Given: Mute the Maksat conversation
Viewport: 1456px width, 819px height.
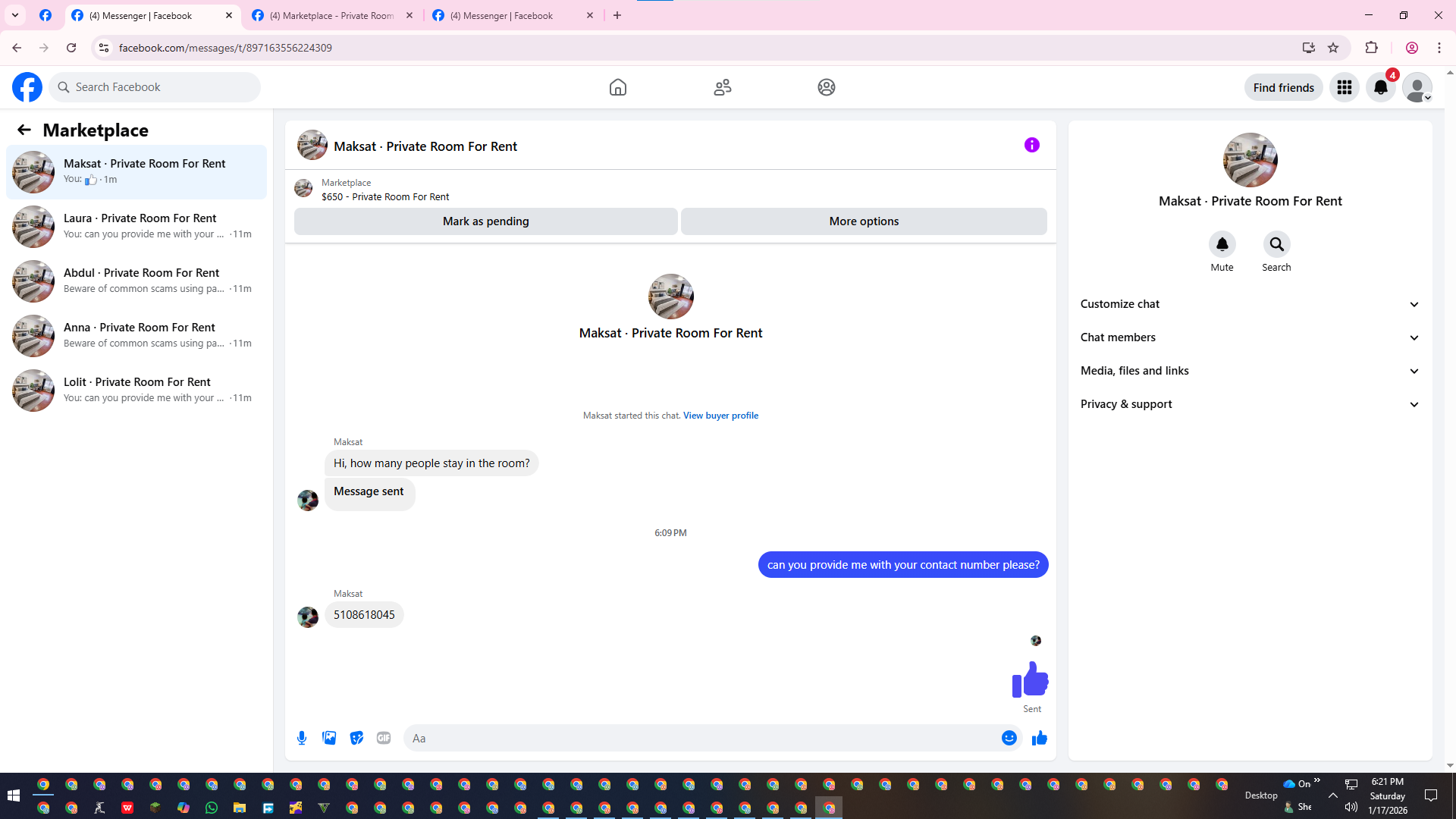Looking at the screenshot, I should pos(1222,244).
